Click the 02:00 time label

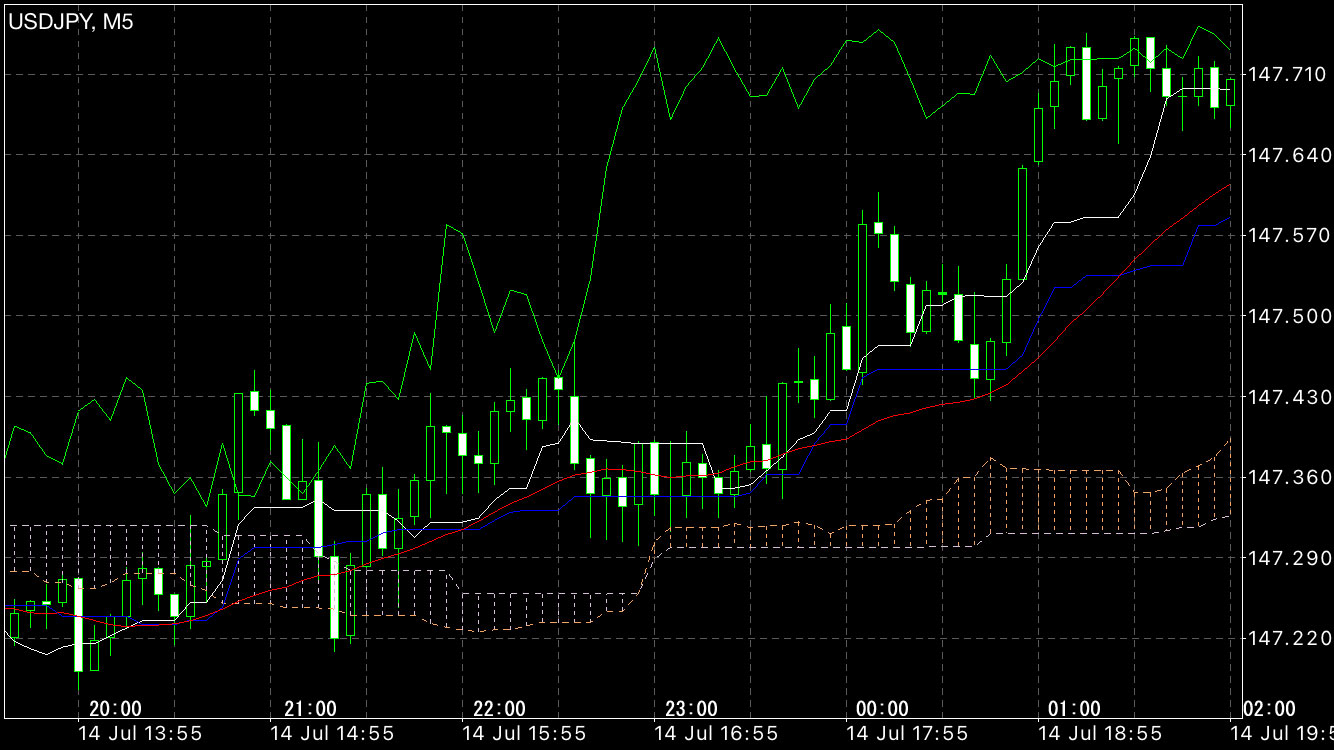pyautogui.click(x=1267, y=709)
